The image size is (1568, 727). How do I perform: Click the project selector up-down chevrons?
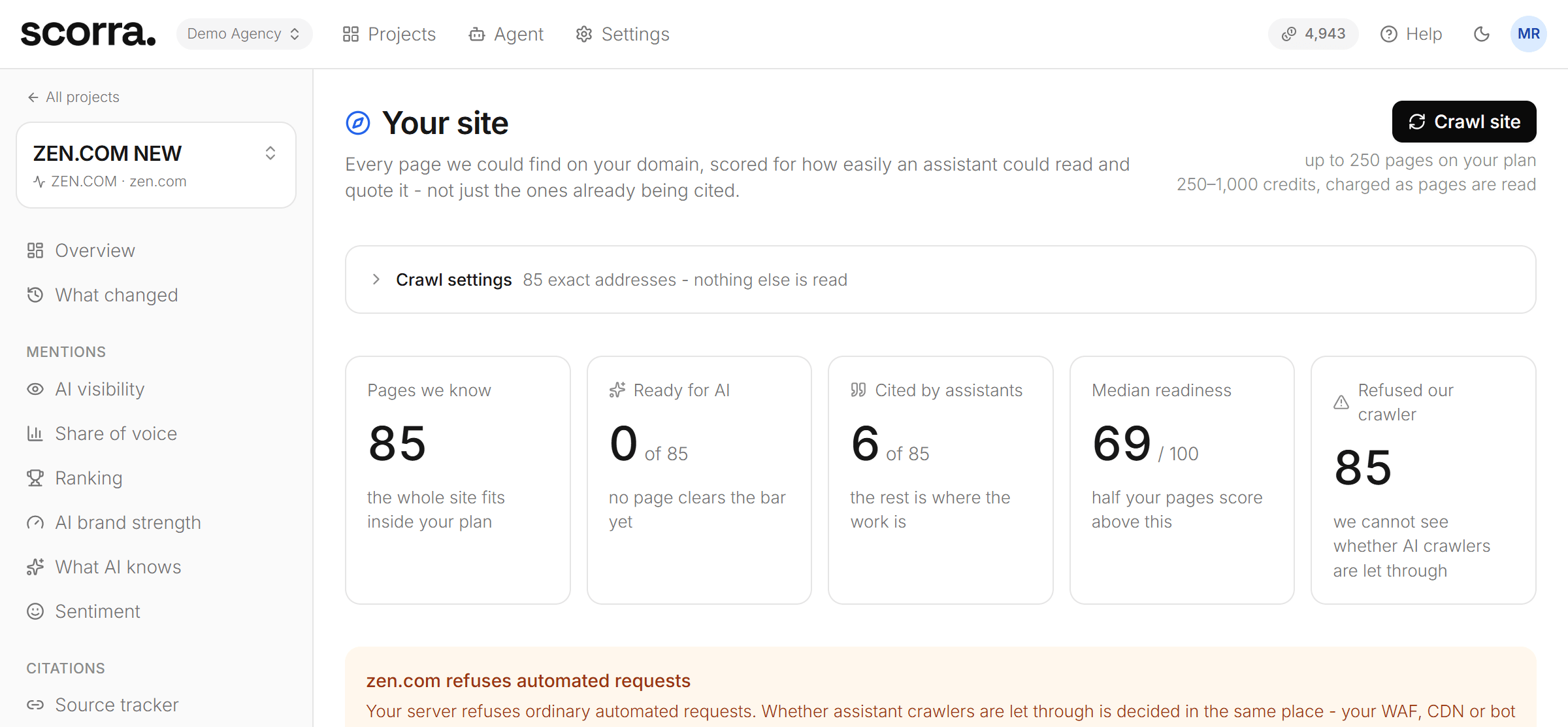[x=270, y=153]
